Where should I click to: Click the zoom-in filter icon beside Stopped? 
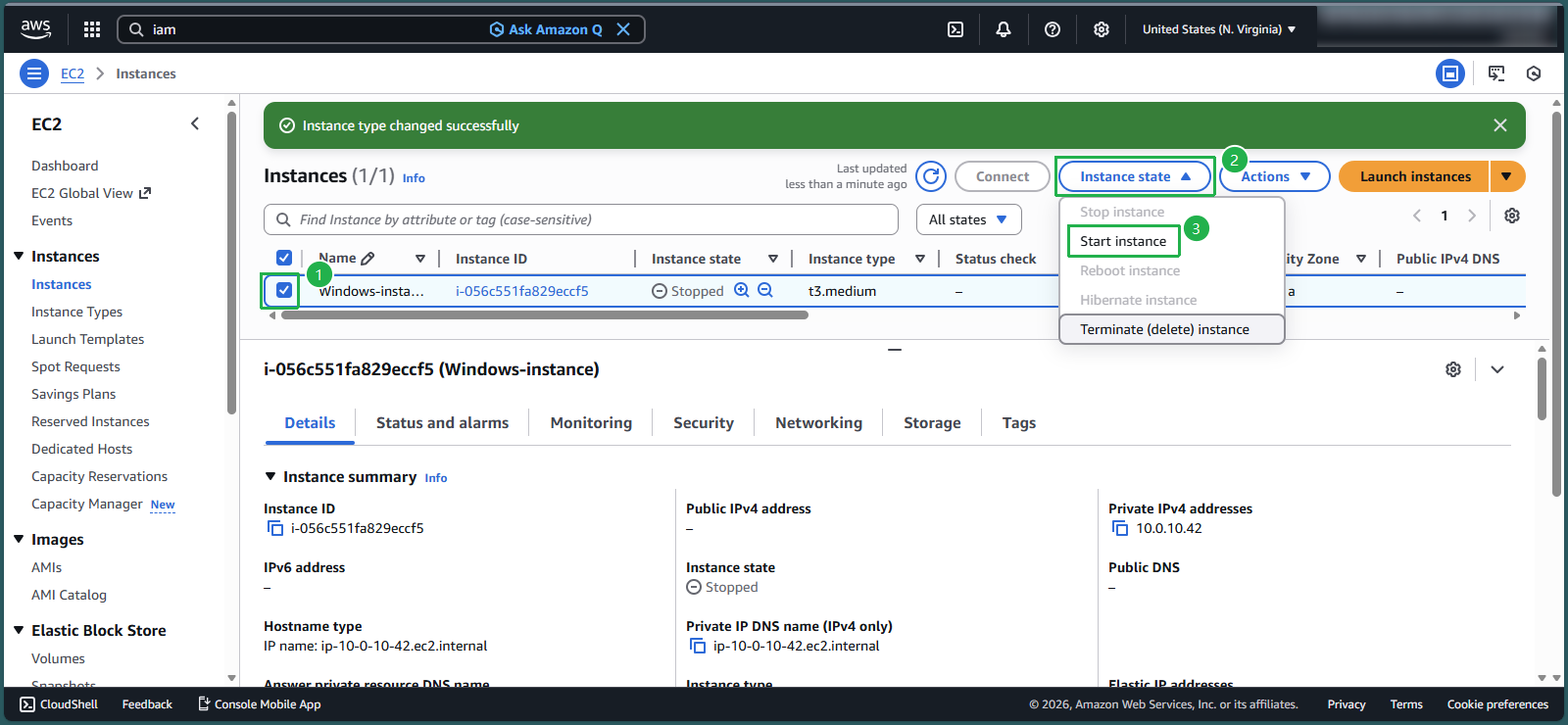coord(742,290)
